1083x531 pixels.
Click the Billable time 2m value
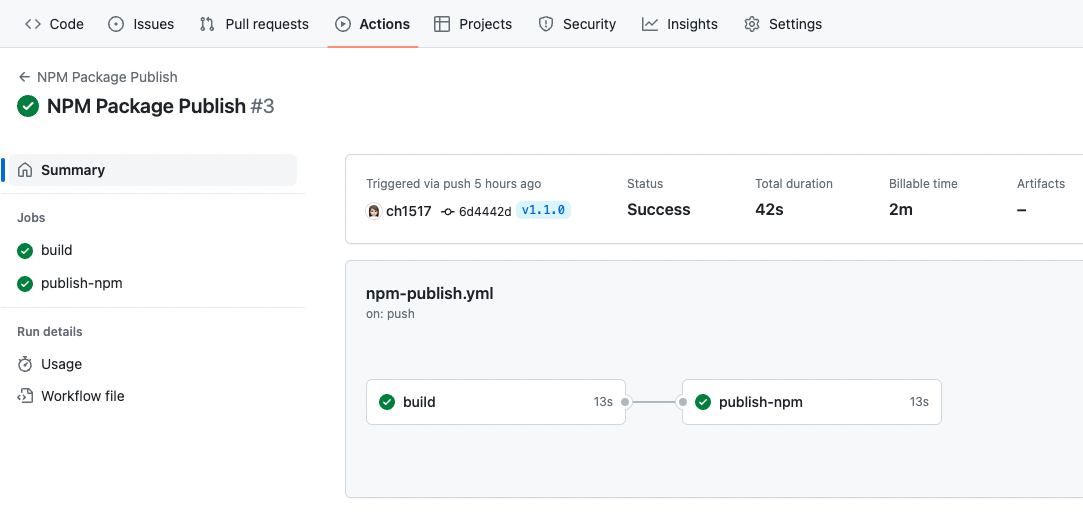[901, 210]
